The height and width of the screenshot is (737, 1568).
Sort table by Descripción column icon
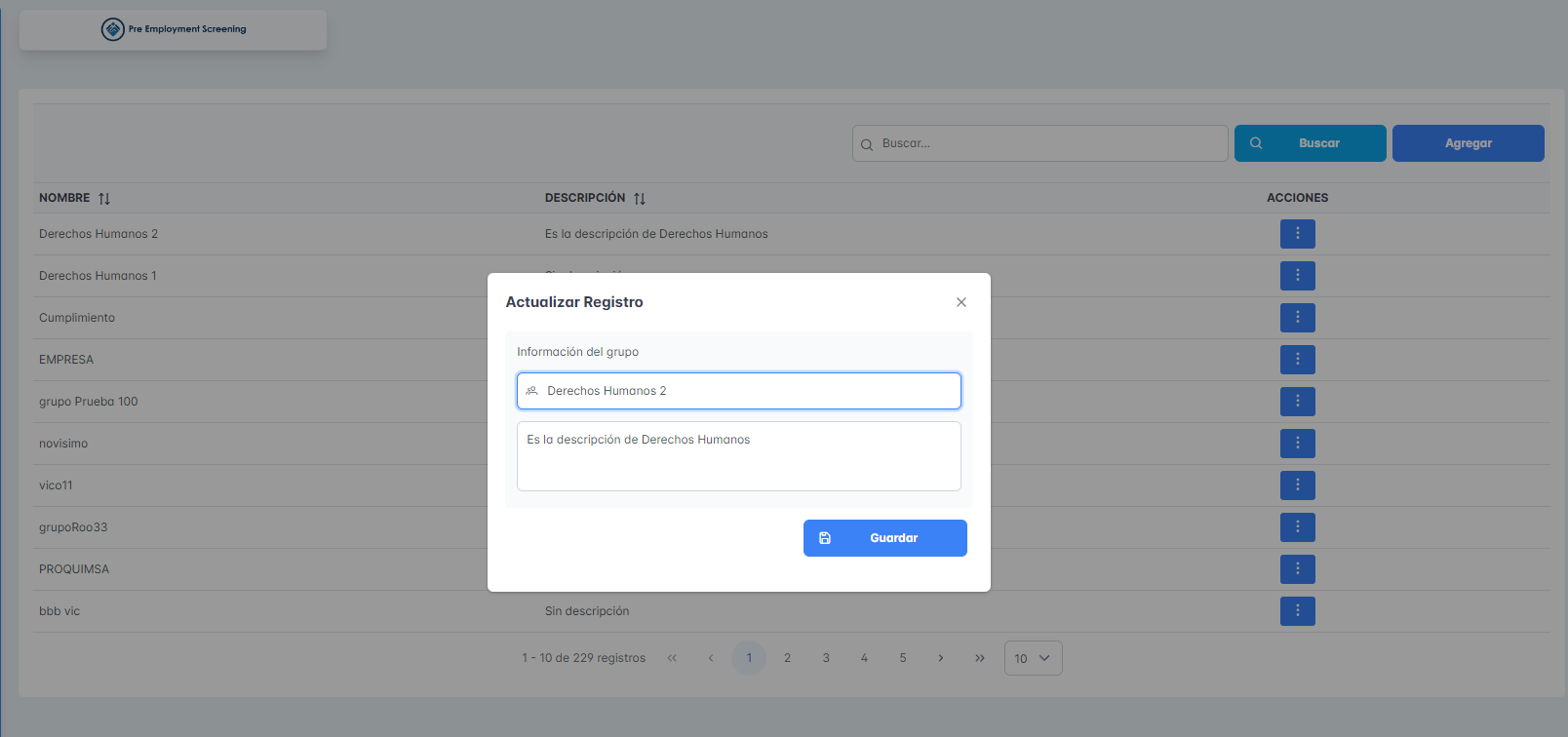click(x=640, y=199)
